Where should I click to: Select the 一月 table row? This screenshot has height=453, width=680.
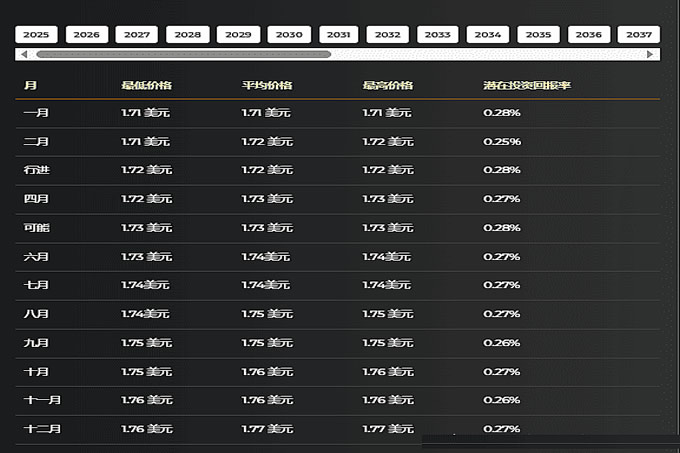(x=338, y=112)
